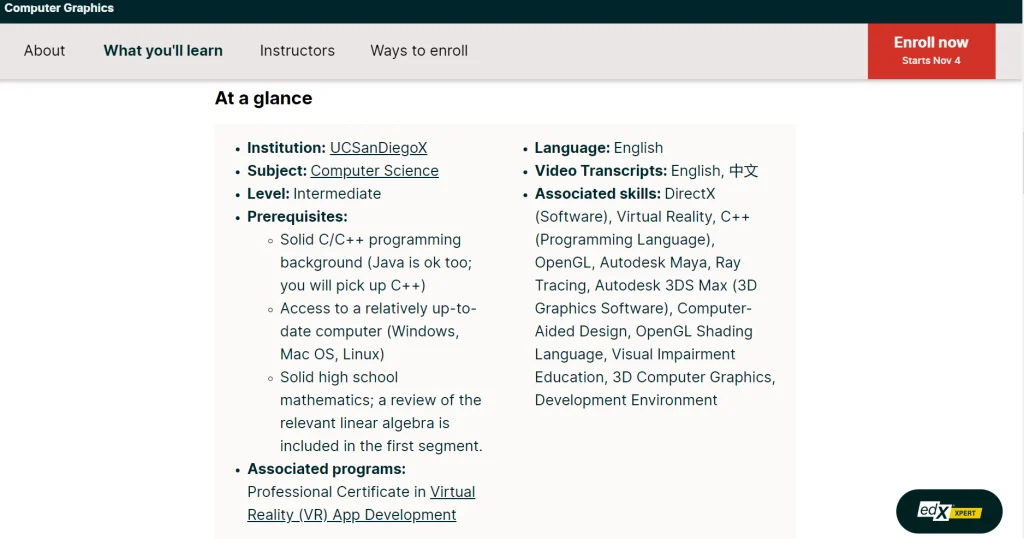This screenshot has height=539, width=1024.
Task: Go to the About tab
Action: [x=44, y=51]
